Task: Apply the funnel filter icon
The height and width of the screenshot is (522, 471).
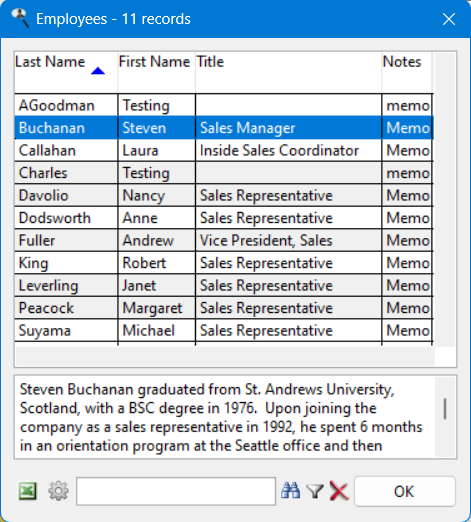Action: [x=315, y=491]
